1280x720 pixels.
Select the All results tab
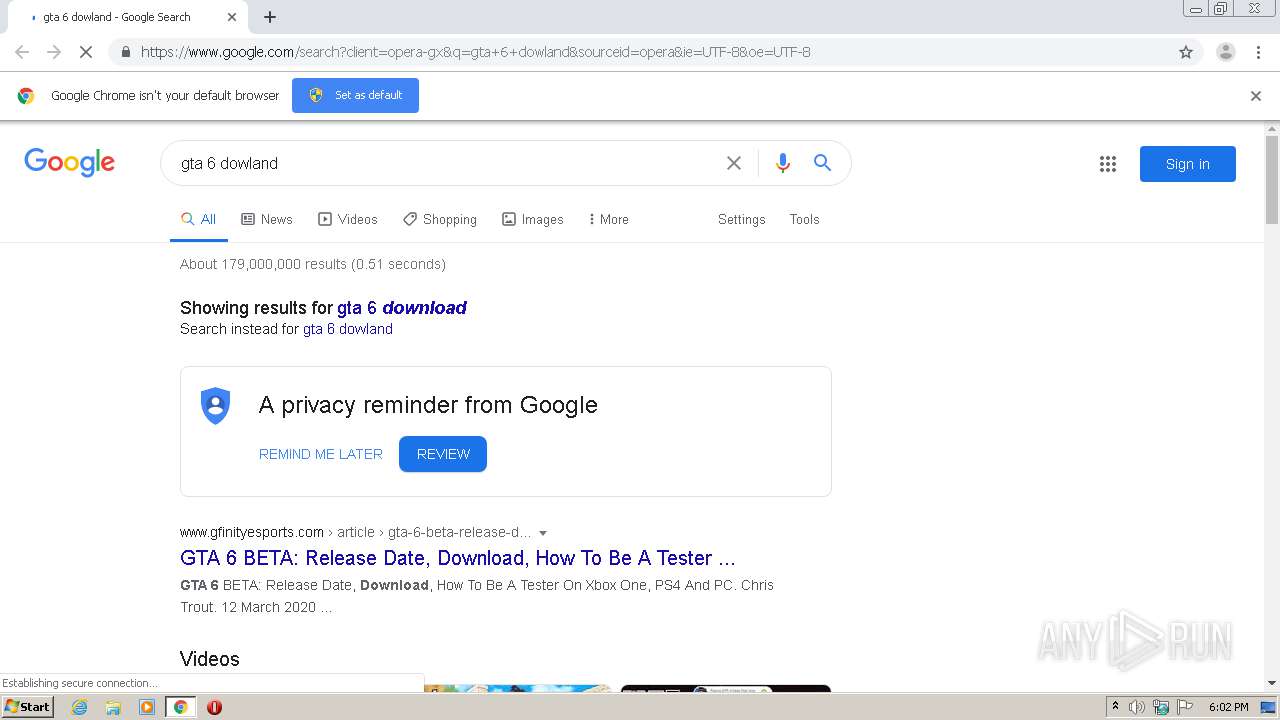[x=198, y=219]
